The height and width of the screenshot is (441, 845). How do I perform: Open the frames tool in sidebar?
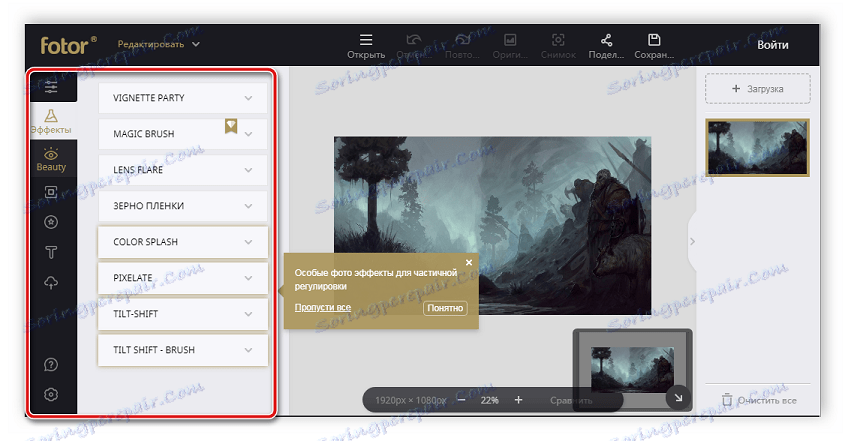point(51,192)
